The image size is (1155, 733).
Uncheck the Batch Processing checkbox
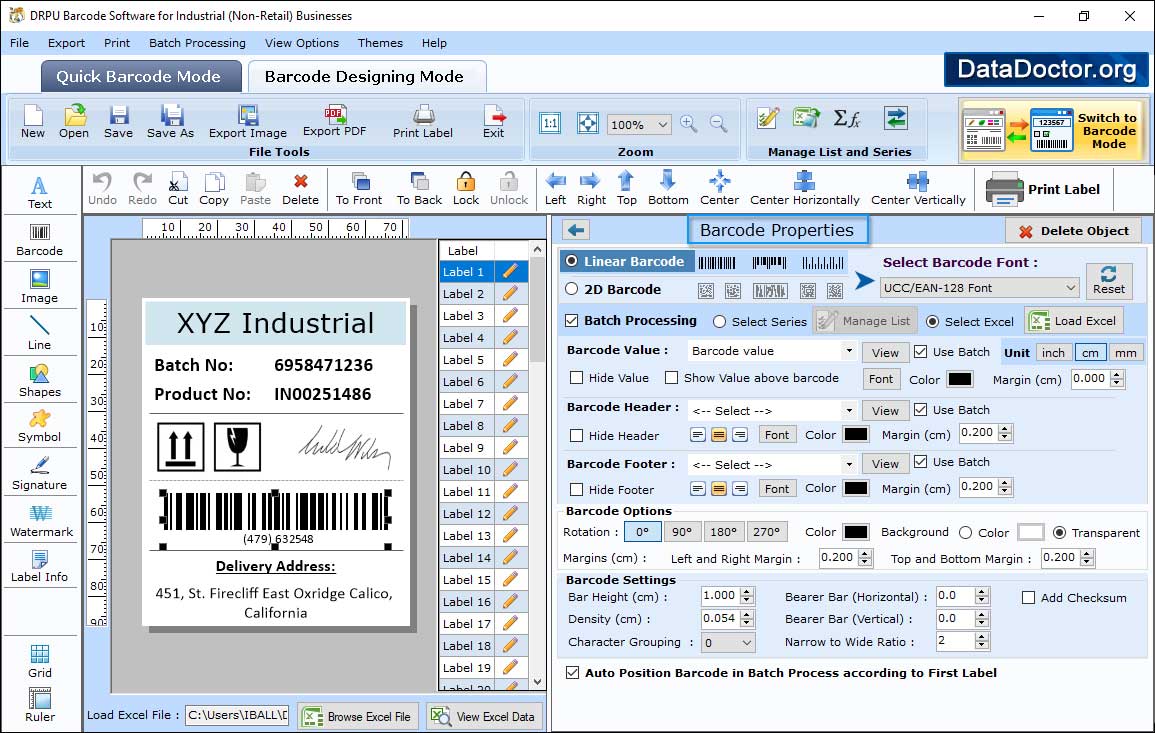coord(572,320)
